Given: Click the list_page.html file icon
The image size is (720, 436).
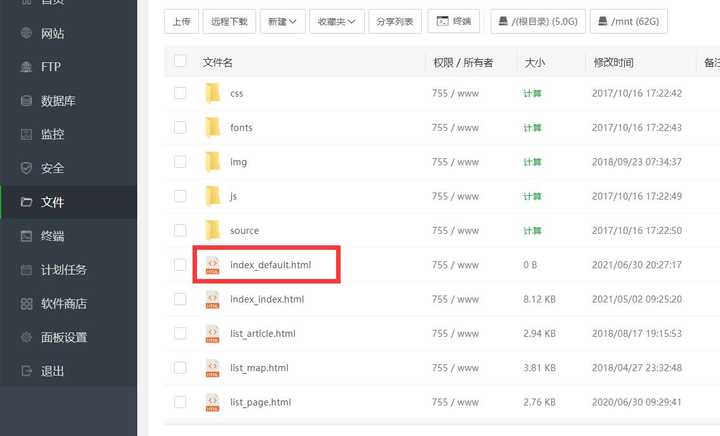Looking at the screenshot, I should (213, 402).
